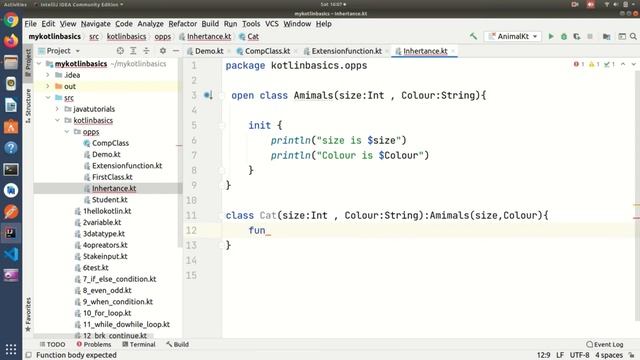The height and width of the screenshot is (360, 640).
Task: Go to next highlighted error arrow
Action: (x=633, y=64)
